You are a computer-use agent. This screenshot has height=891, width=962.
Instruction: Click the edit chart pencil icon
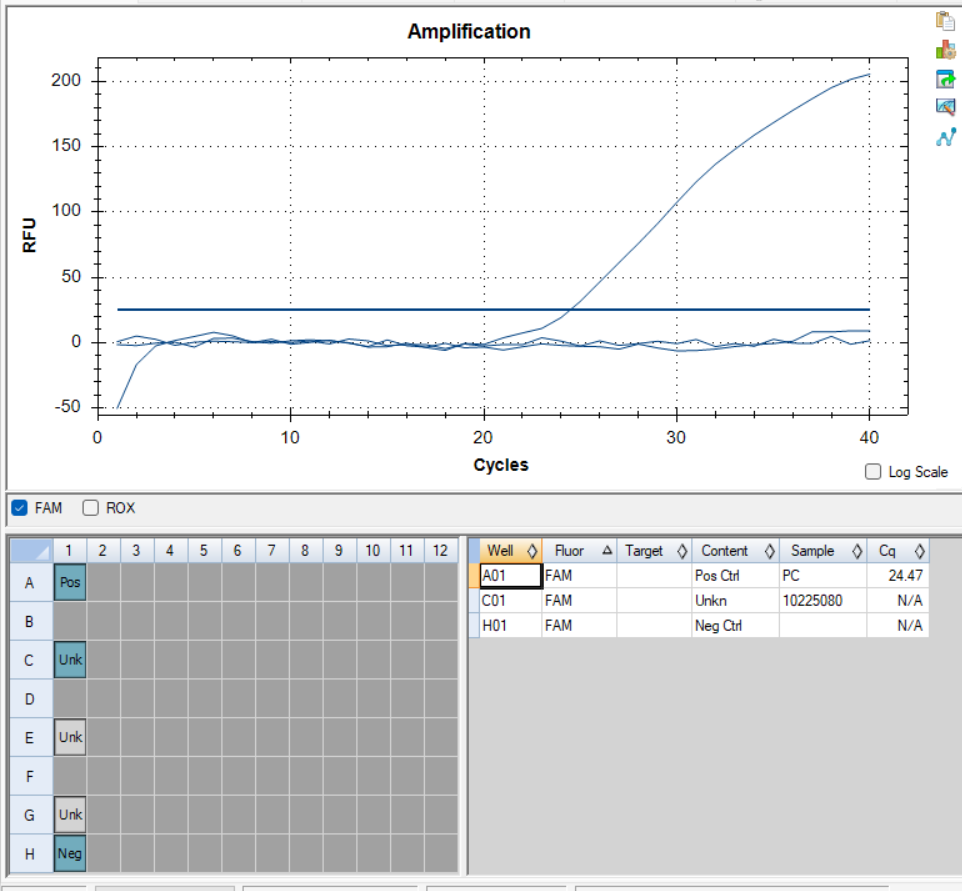(x=944, y=107)
